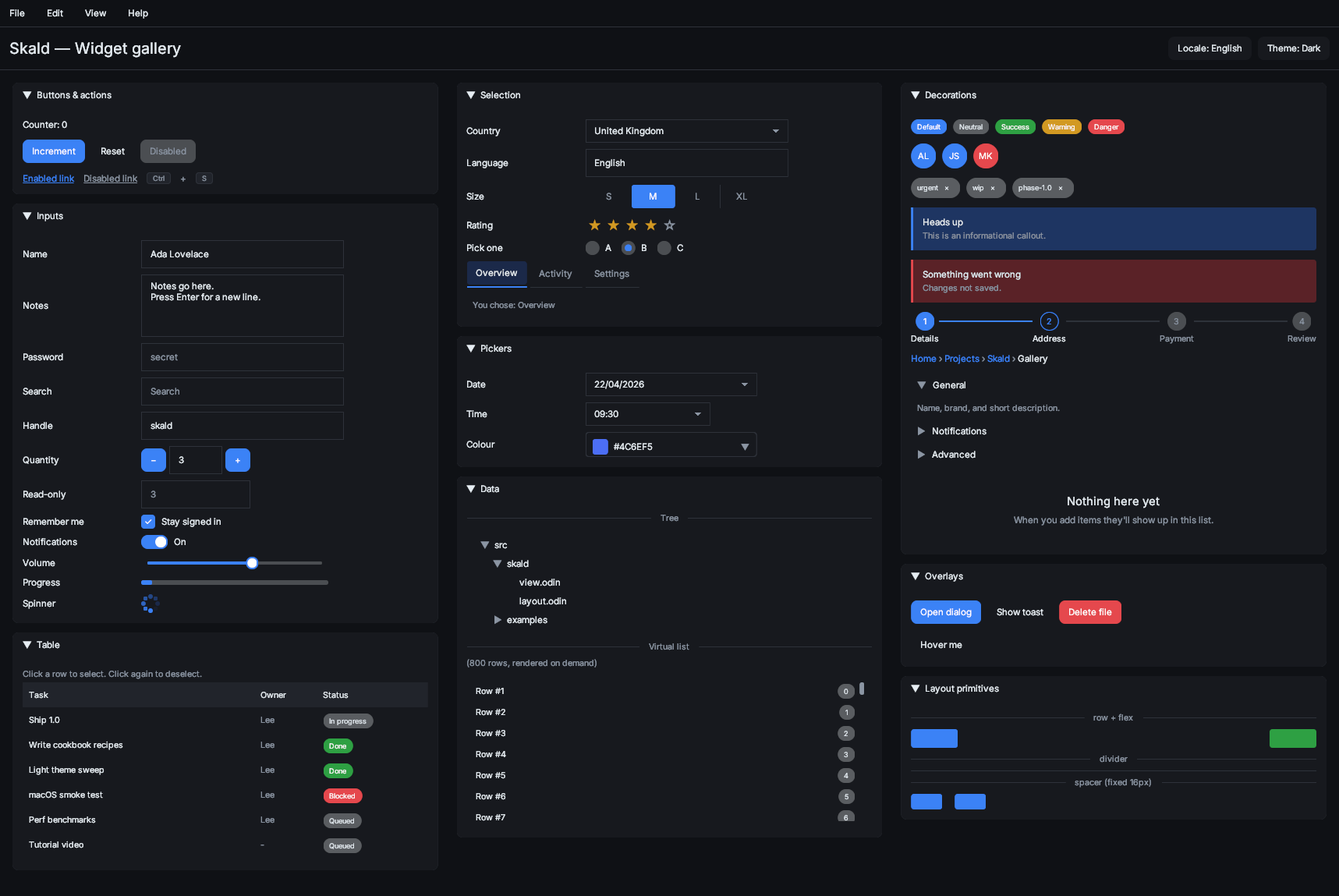Open the Date picker dropdown
The height and width of the screenshot is (896, 1339).
point(671,384)
